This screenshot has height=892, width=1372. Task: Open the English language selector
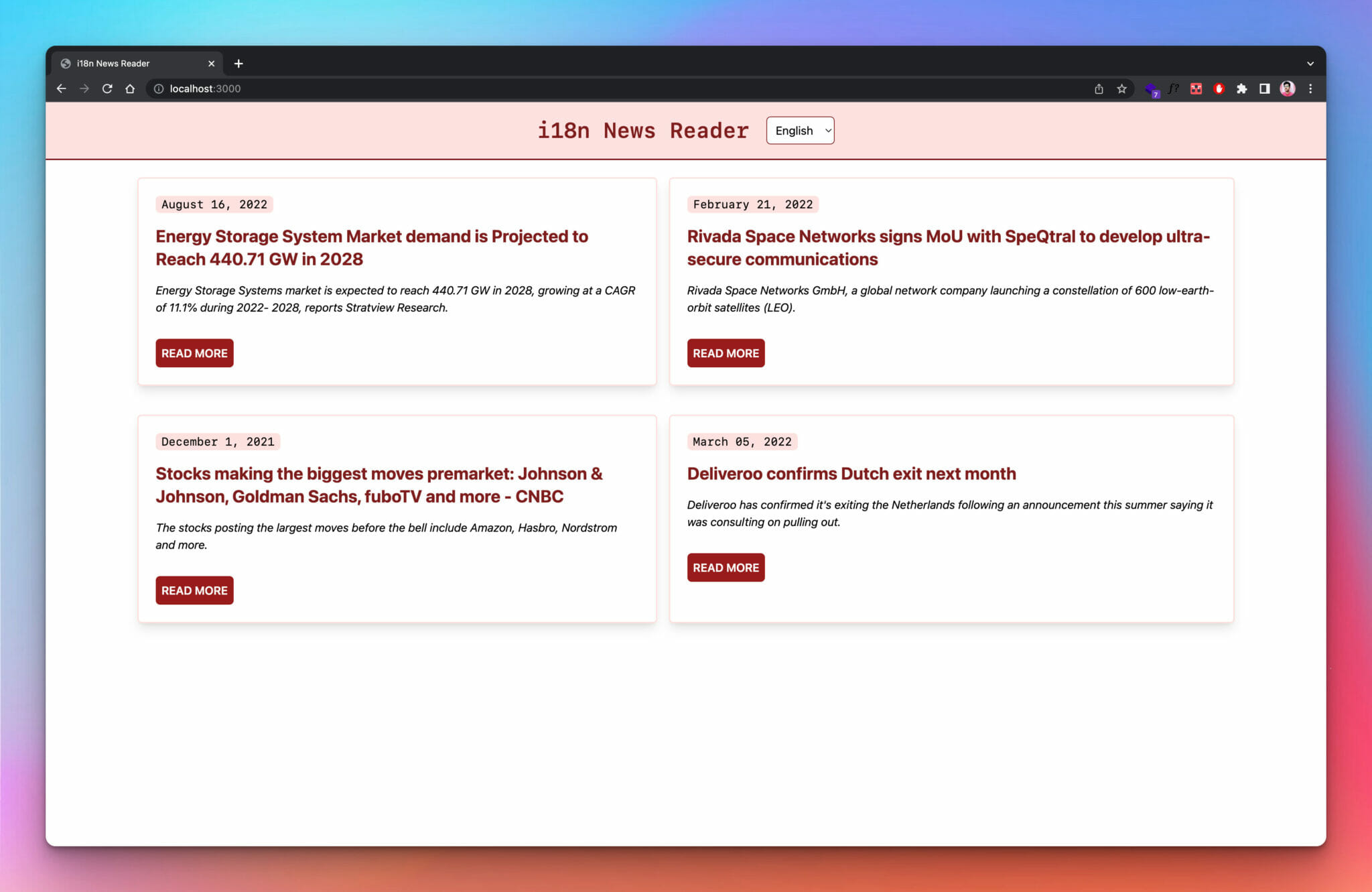800,130
